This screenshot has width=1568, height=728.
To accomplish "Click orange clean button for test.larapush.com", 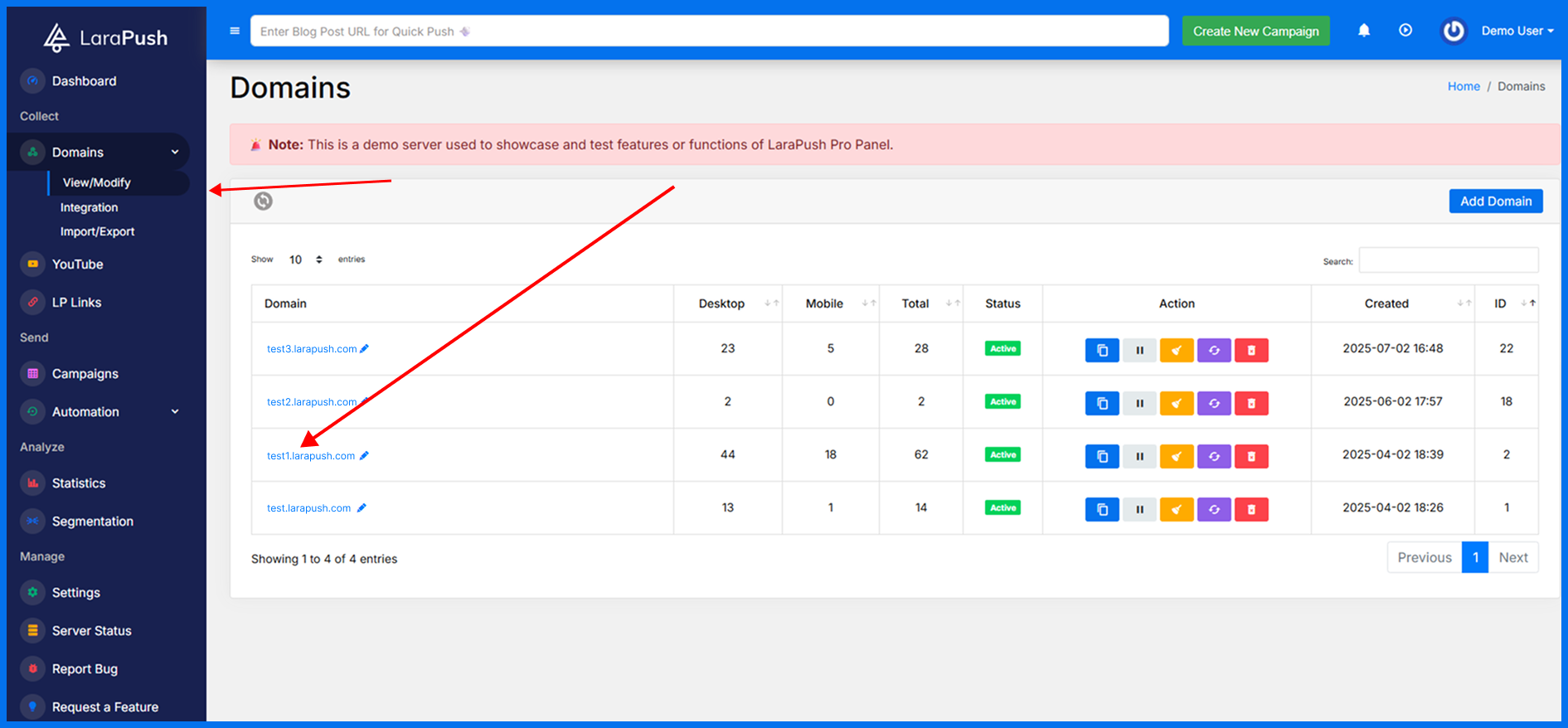I will pyautogui.click(x=1177, y=509).
